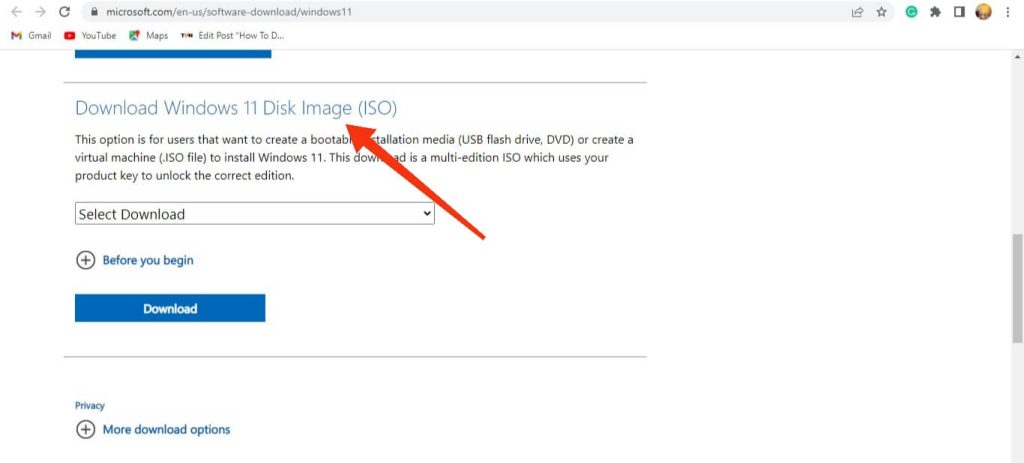Open the Edit Post bookmark
The width and height of the screenshot is (1024, 463).
coord(232,35)
